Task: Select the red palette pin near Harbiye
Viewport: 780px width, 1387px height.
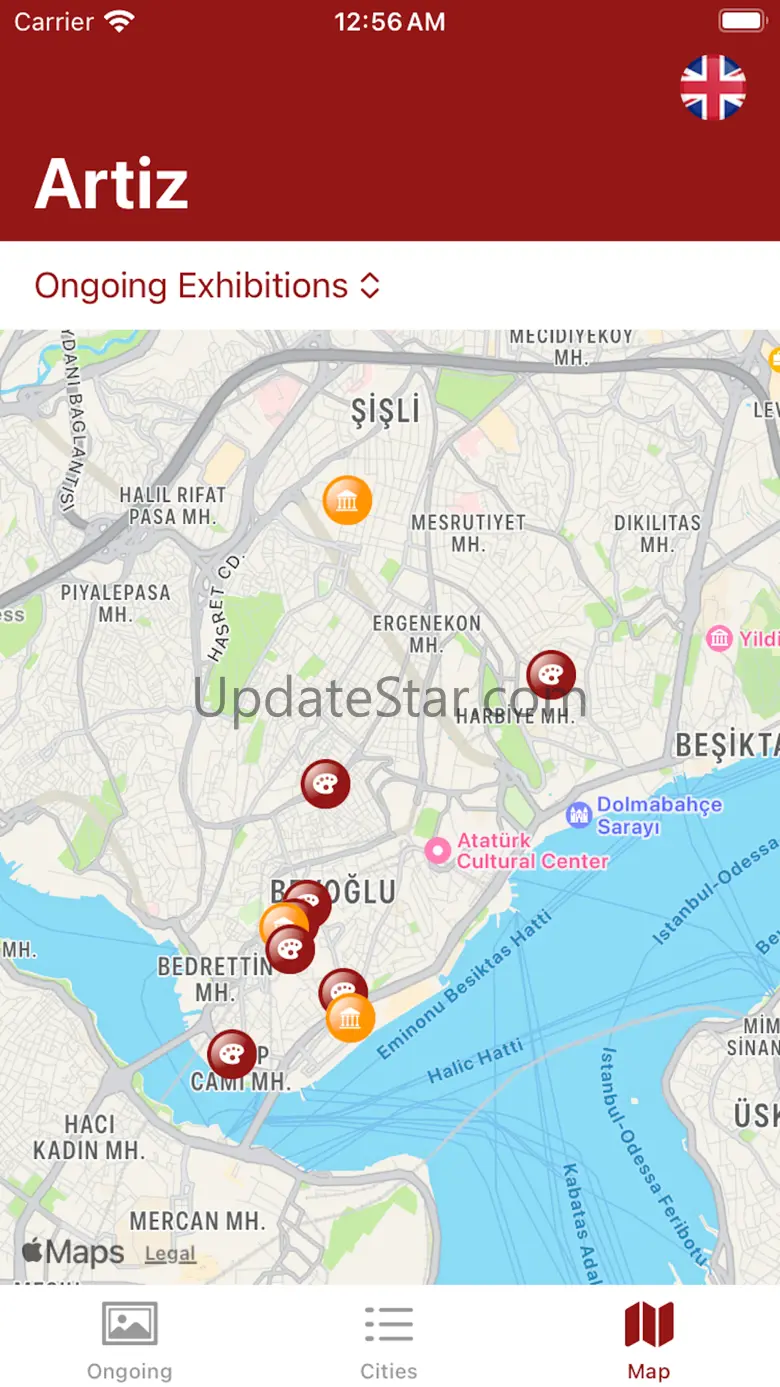Action: tap(551, 675)
